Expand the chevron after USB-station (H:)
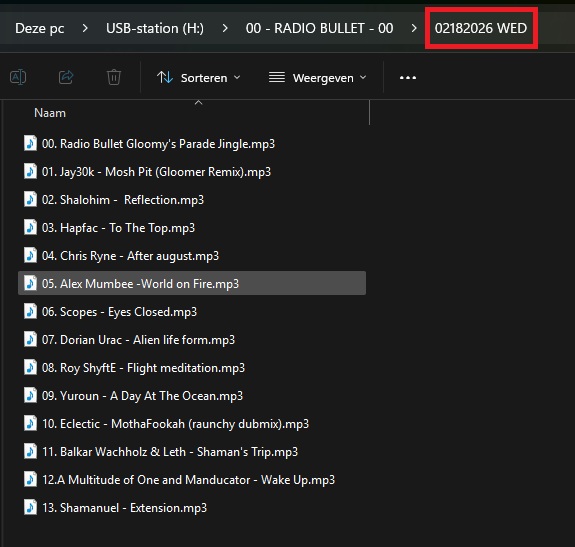This screenshot has width=575, height=547. tap(225, 28)
